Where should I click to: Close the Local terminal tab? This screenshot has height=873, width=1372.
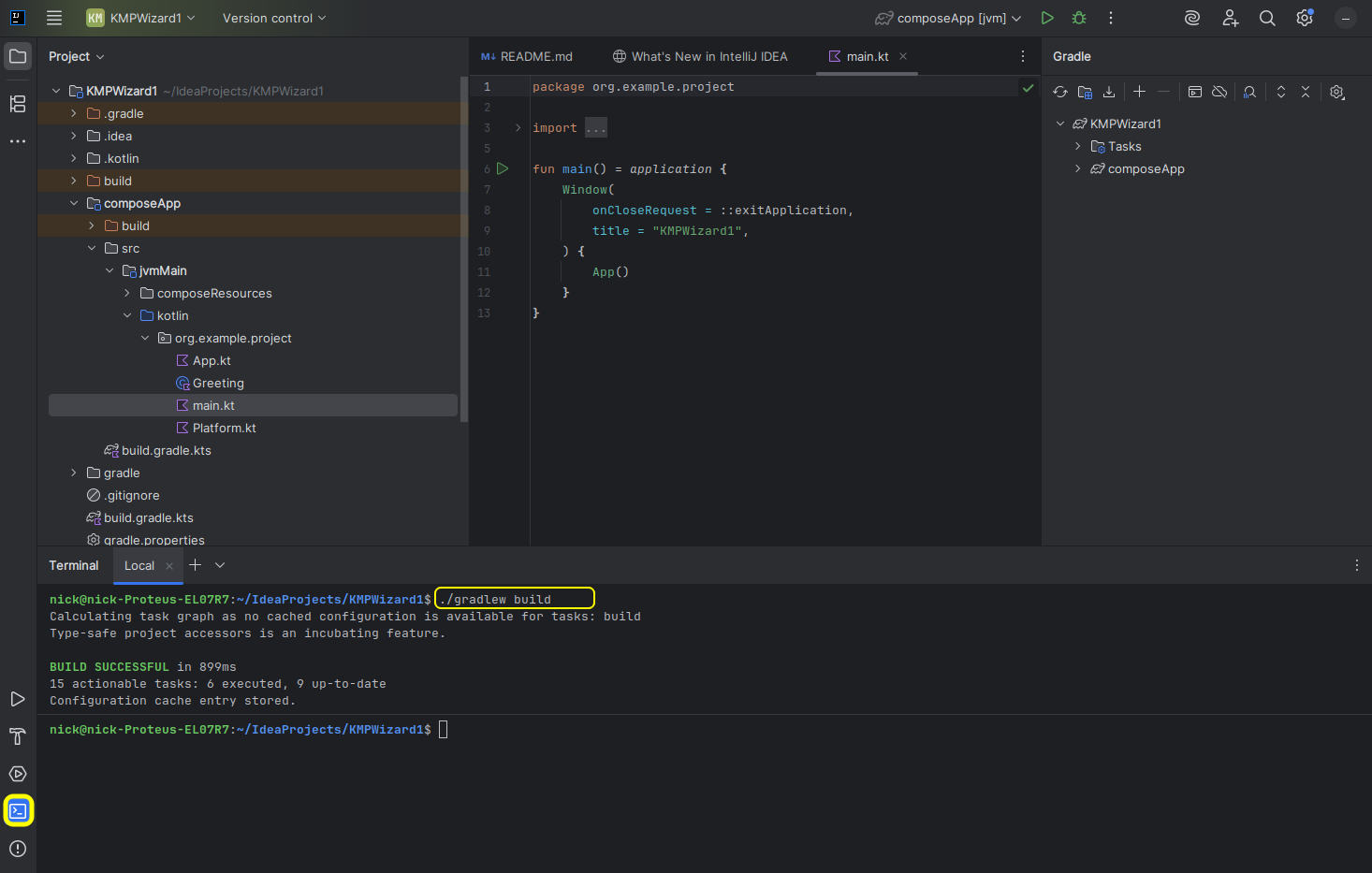click(169, 565)
